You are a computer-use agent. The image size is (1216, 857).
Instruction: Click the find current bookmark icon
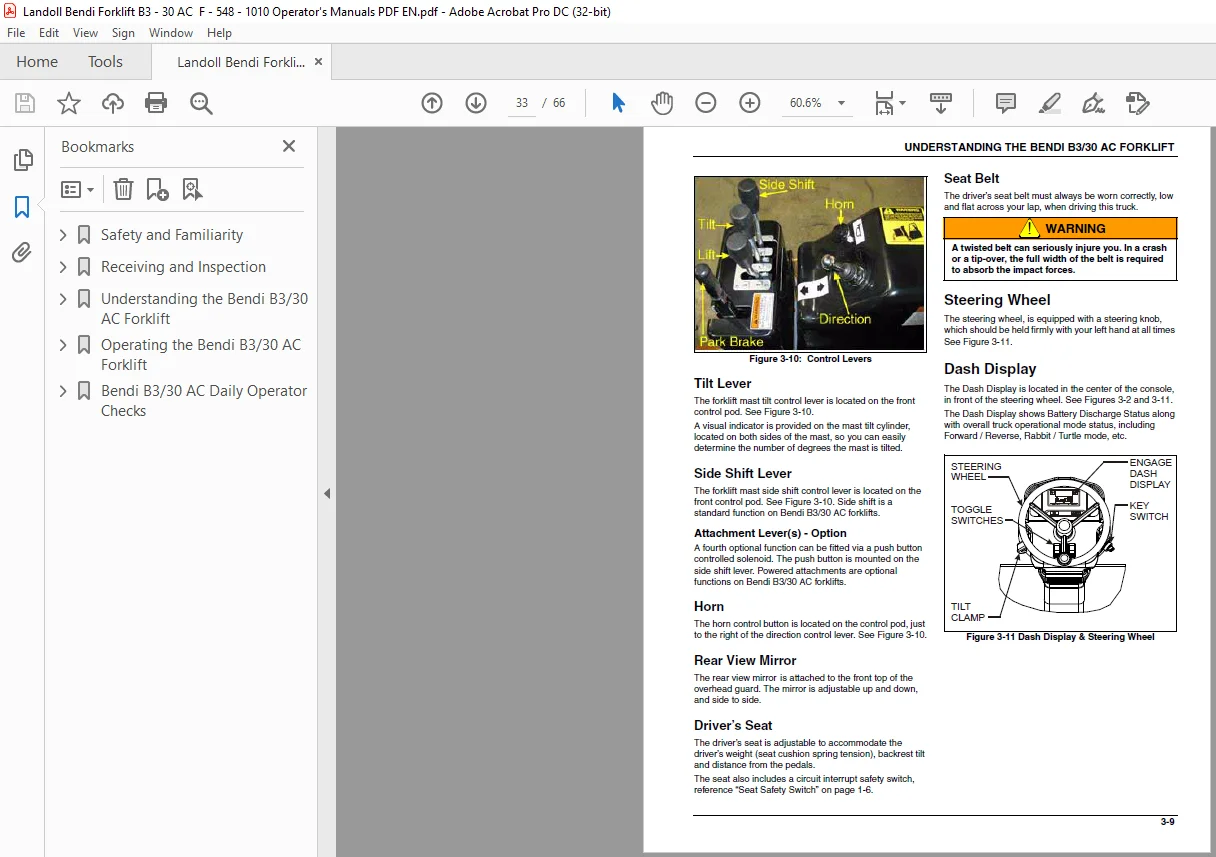192,189
